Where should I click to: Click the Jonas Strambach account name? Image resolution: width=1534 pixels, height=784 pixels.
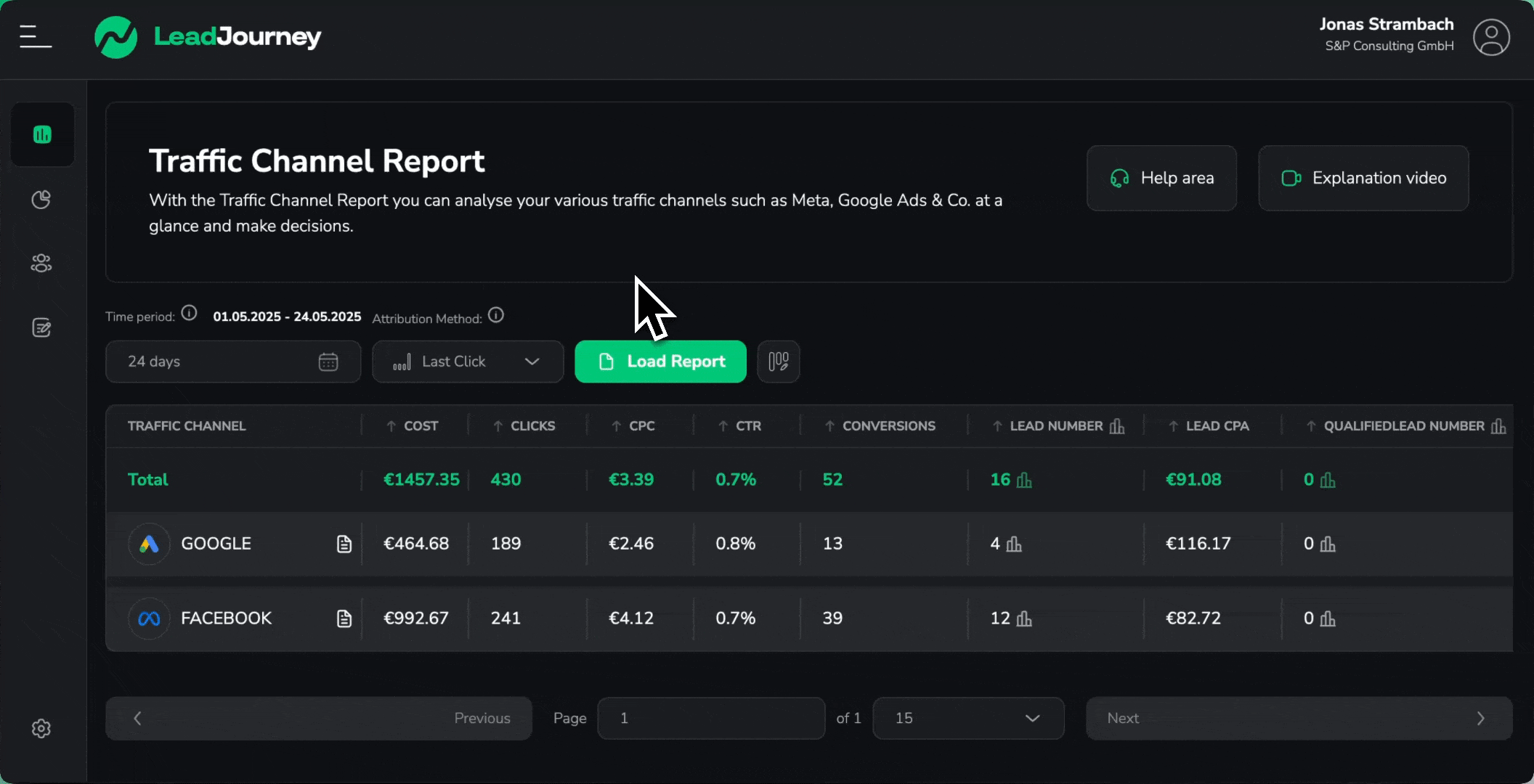[x=1387, y=24]
